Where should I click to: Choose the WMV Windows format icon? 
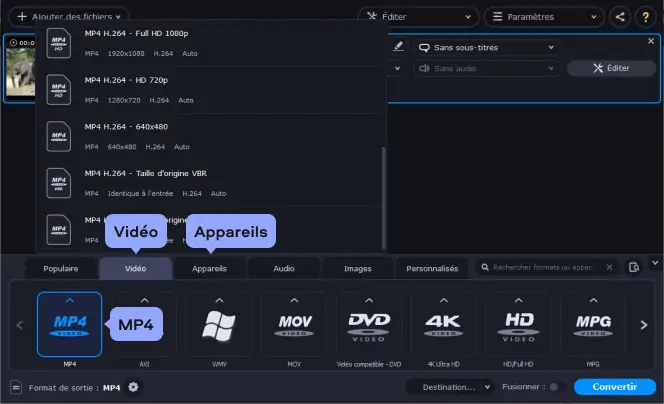(219, 324)
